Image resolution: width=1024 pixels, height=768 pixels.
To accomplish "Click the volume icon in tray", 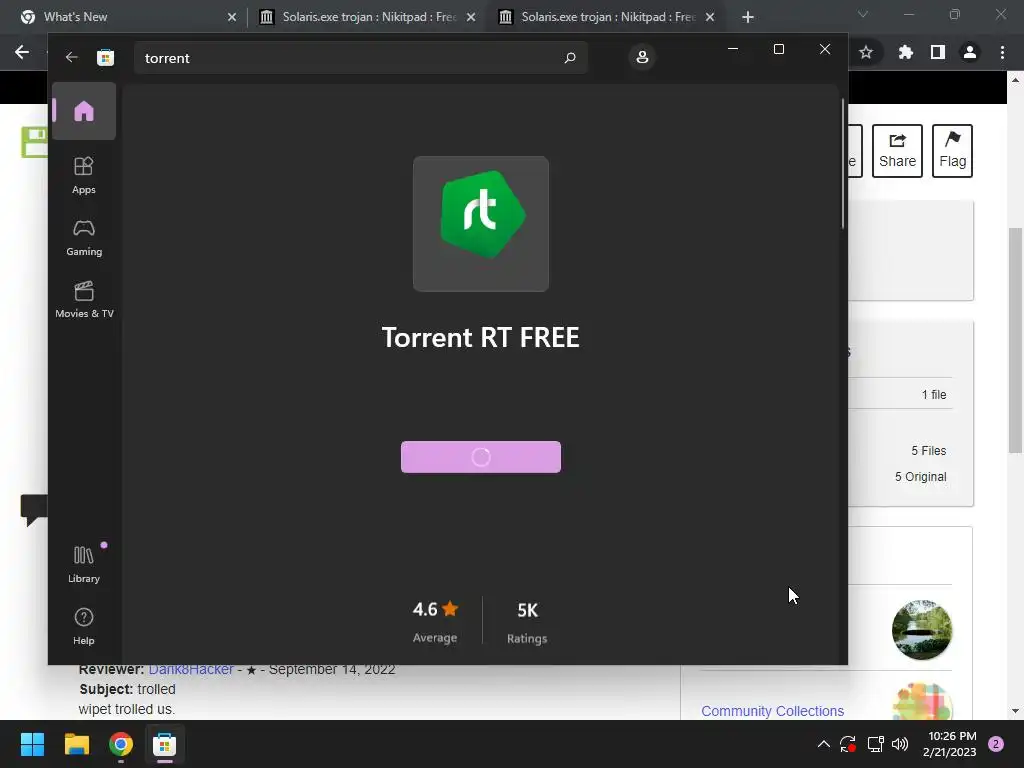I will tap(900, 744).
